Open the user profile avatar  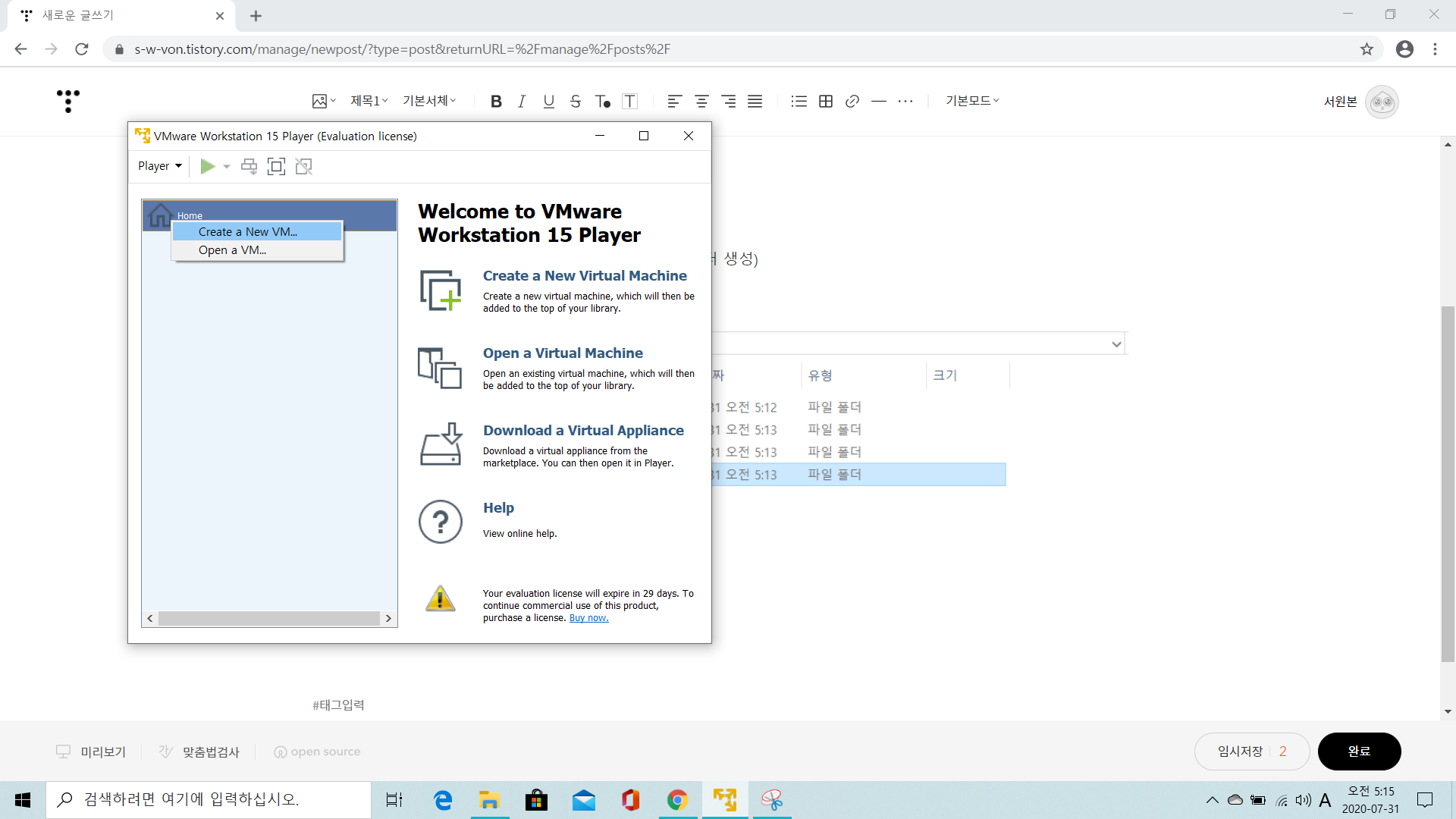[1382, 102]
